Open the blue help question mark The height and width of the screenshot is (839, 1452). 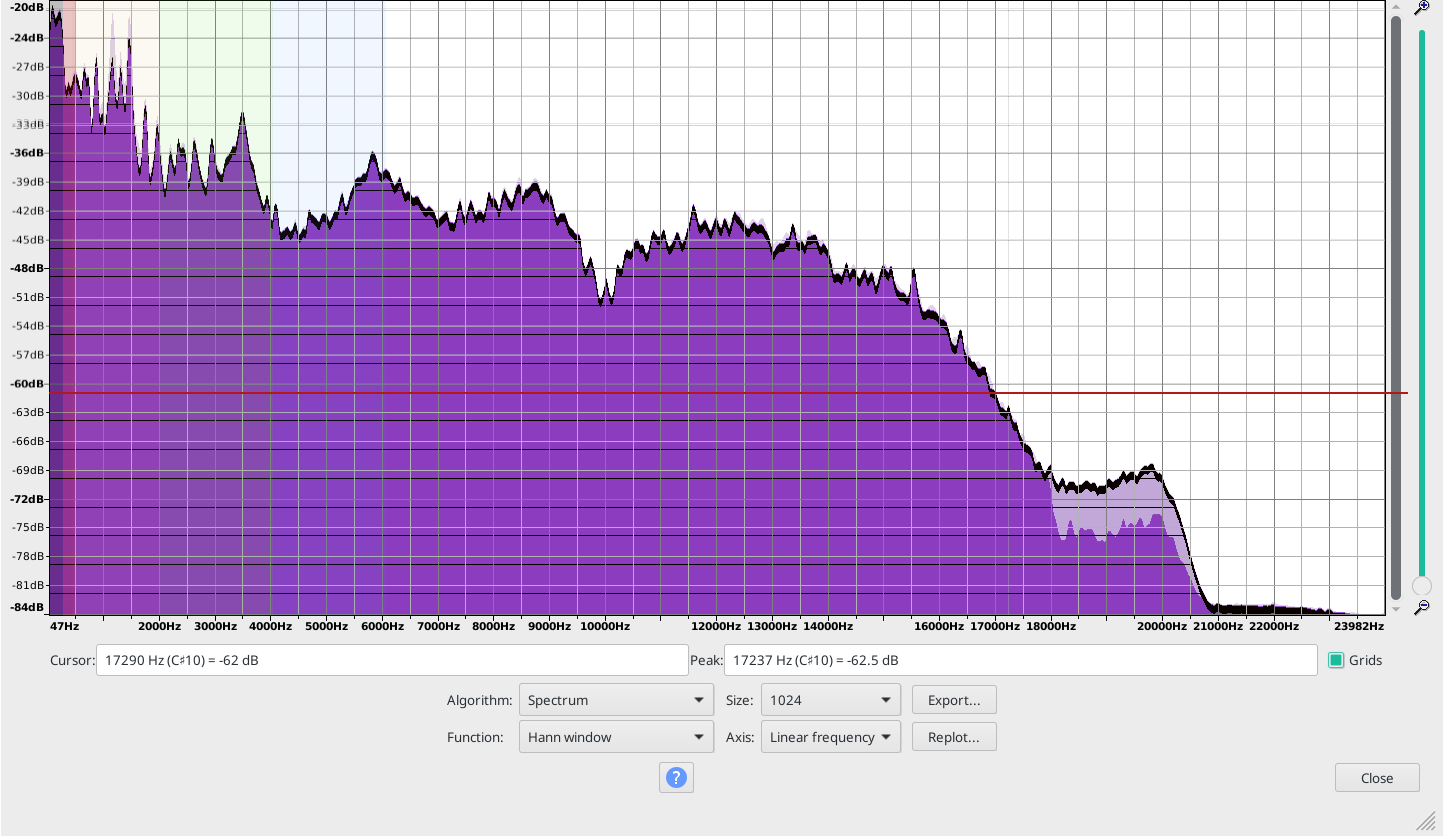pyautogui.click(x=676, y=777)
